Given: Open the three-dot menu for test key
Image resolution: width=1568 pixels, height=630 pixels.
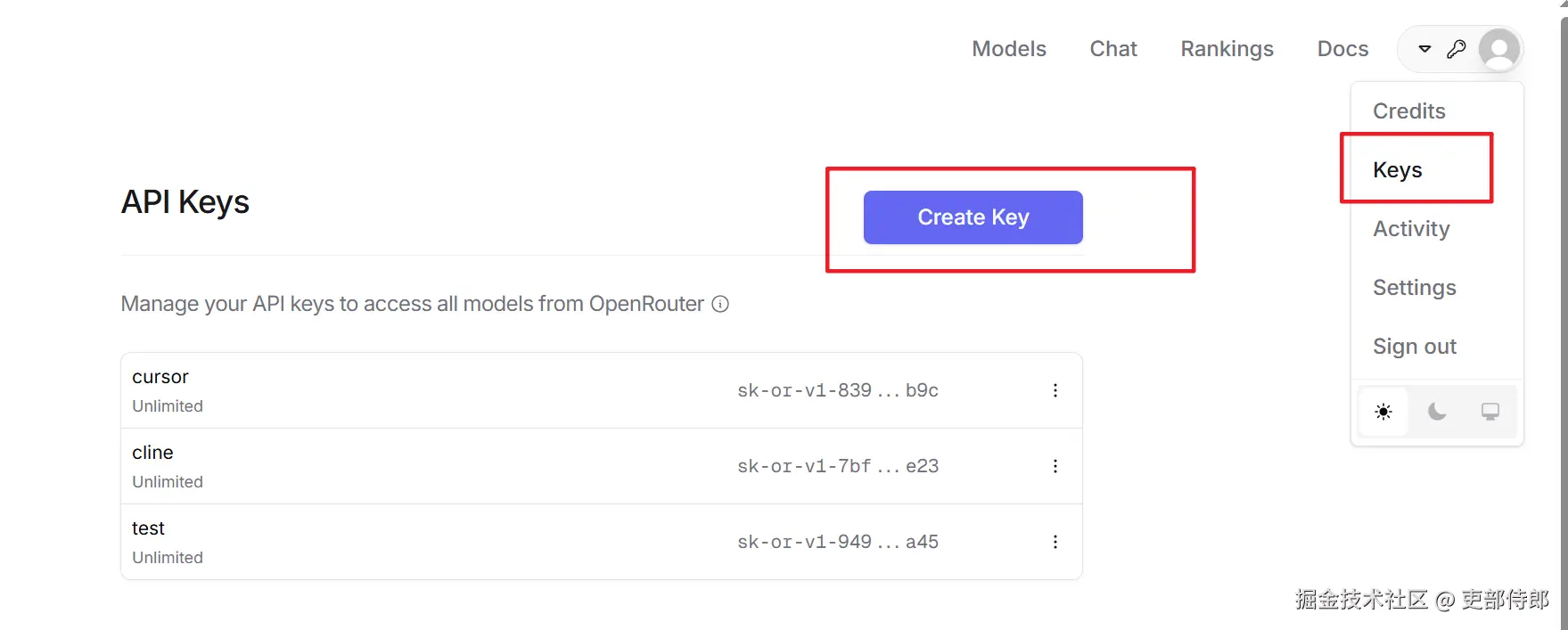Looking at the screenshot, I should [1055, 542].
